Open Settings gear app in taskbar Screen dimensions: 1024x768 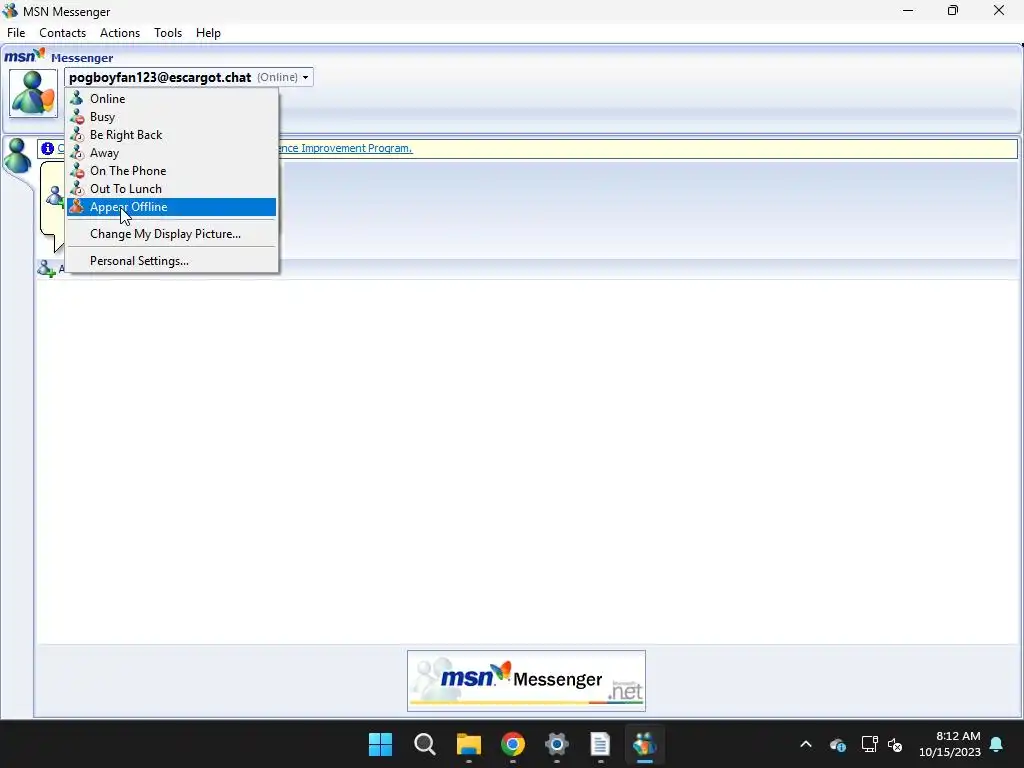pyautogui.click(x=556, y=744)
